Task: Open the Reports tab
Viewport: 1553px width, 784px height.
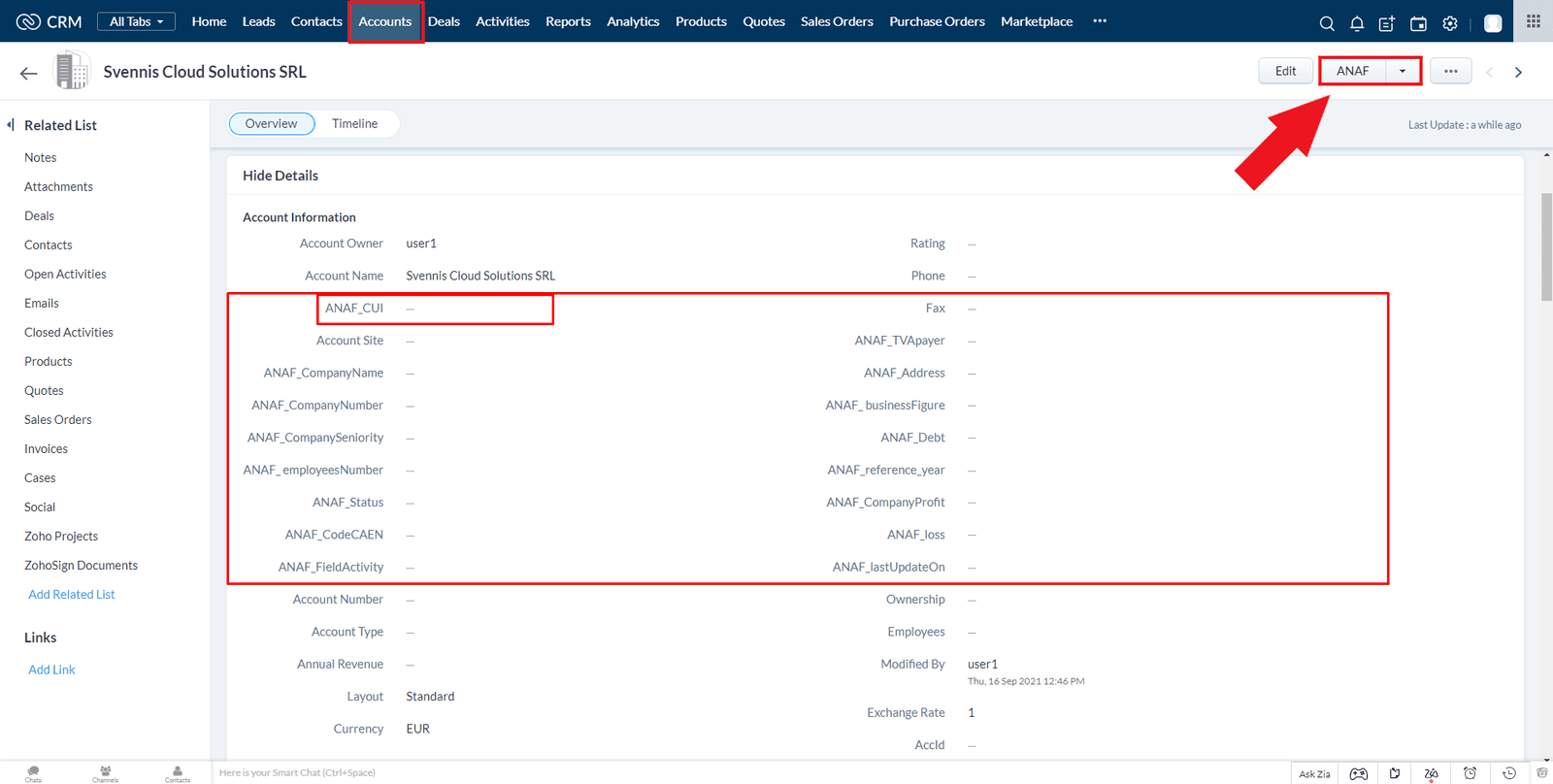Action: click(x=568, y=21)
